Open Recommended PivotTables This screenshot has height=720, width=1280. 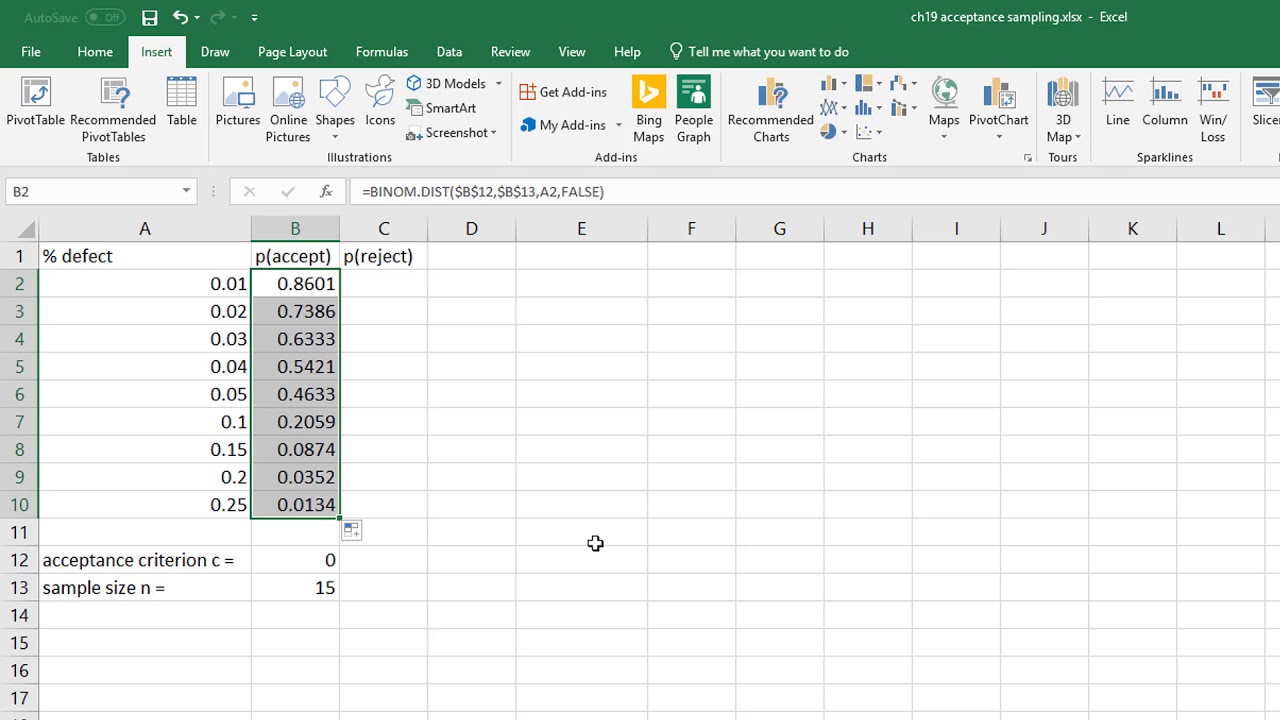tap(113, 110)
